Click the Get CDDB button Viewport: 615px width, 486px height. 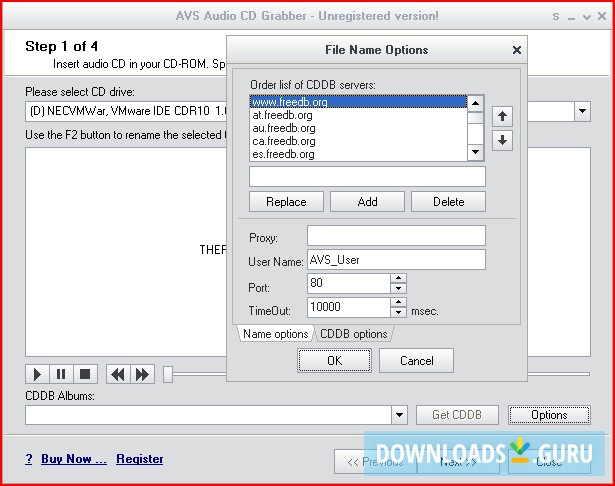(x=457, y=415)
